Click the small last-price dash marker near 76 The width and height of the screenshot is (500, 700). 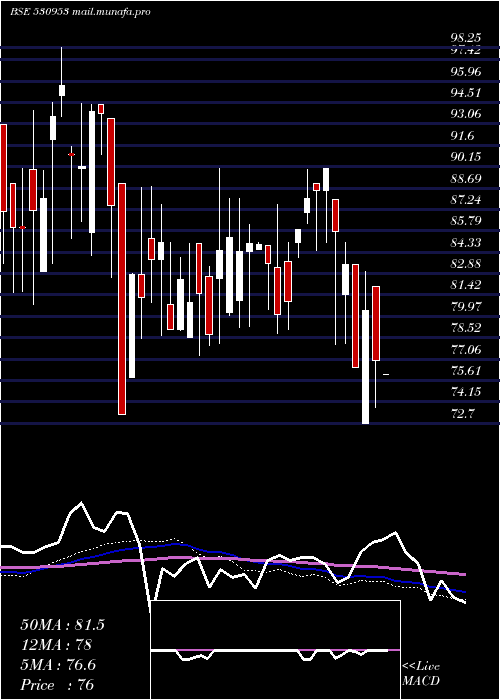click(386, 375)
